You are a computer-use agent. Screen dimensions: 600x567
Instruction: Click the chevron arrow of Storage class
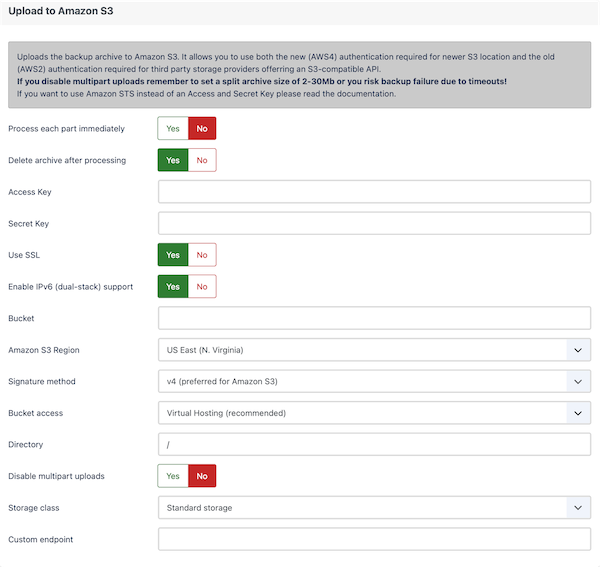click(x=578, y=508)
